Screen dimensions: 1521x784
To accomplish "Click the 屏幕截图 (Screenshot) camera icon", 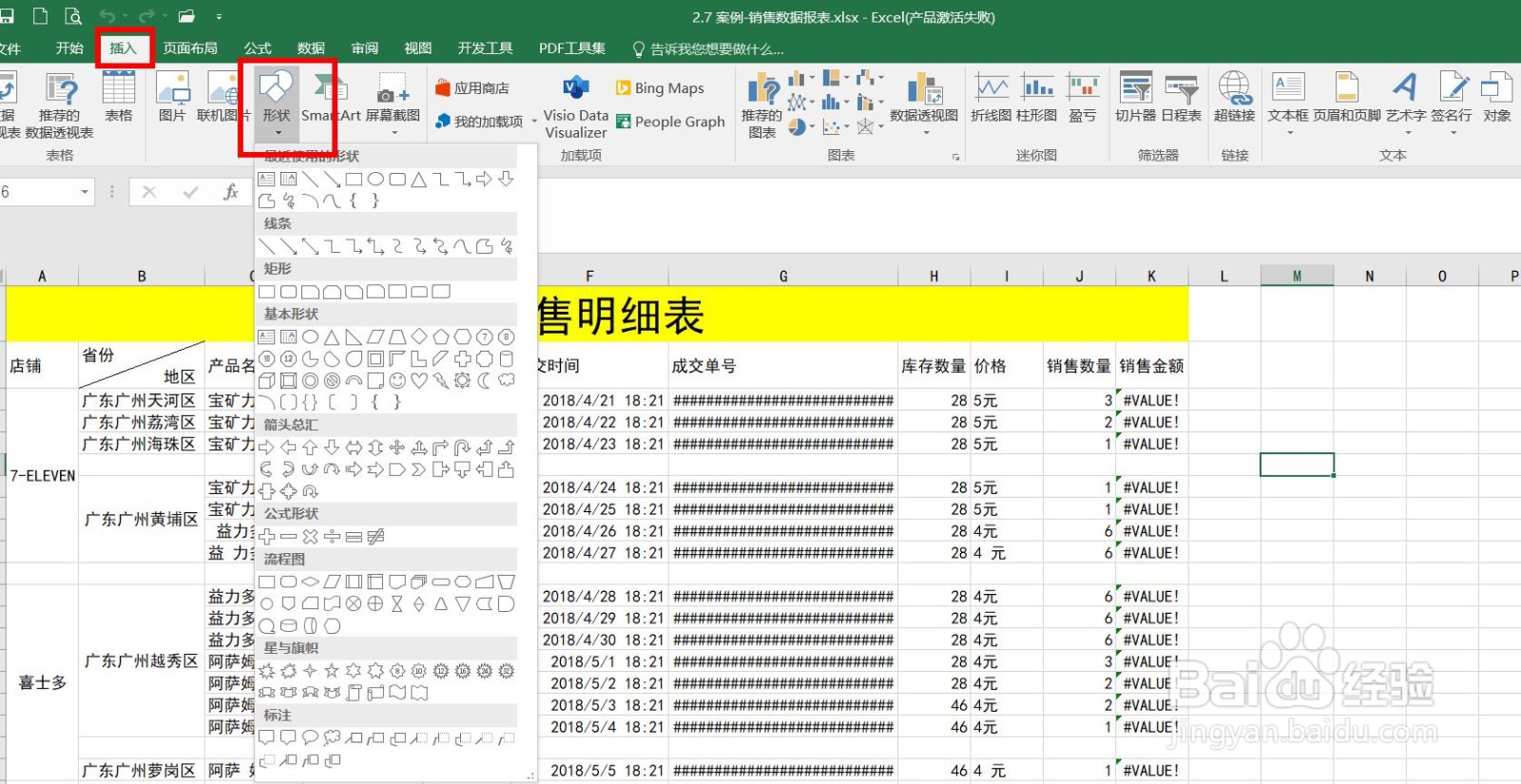I will 393,88.
